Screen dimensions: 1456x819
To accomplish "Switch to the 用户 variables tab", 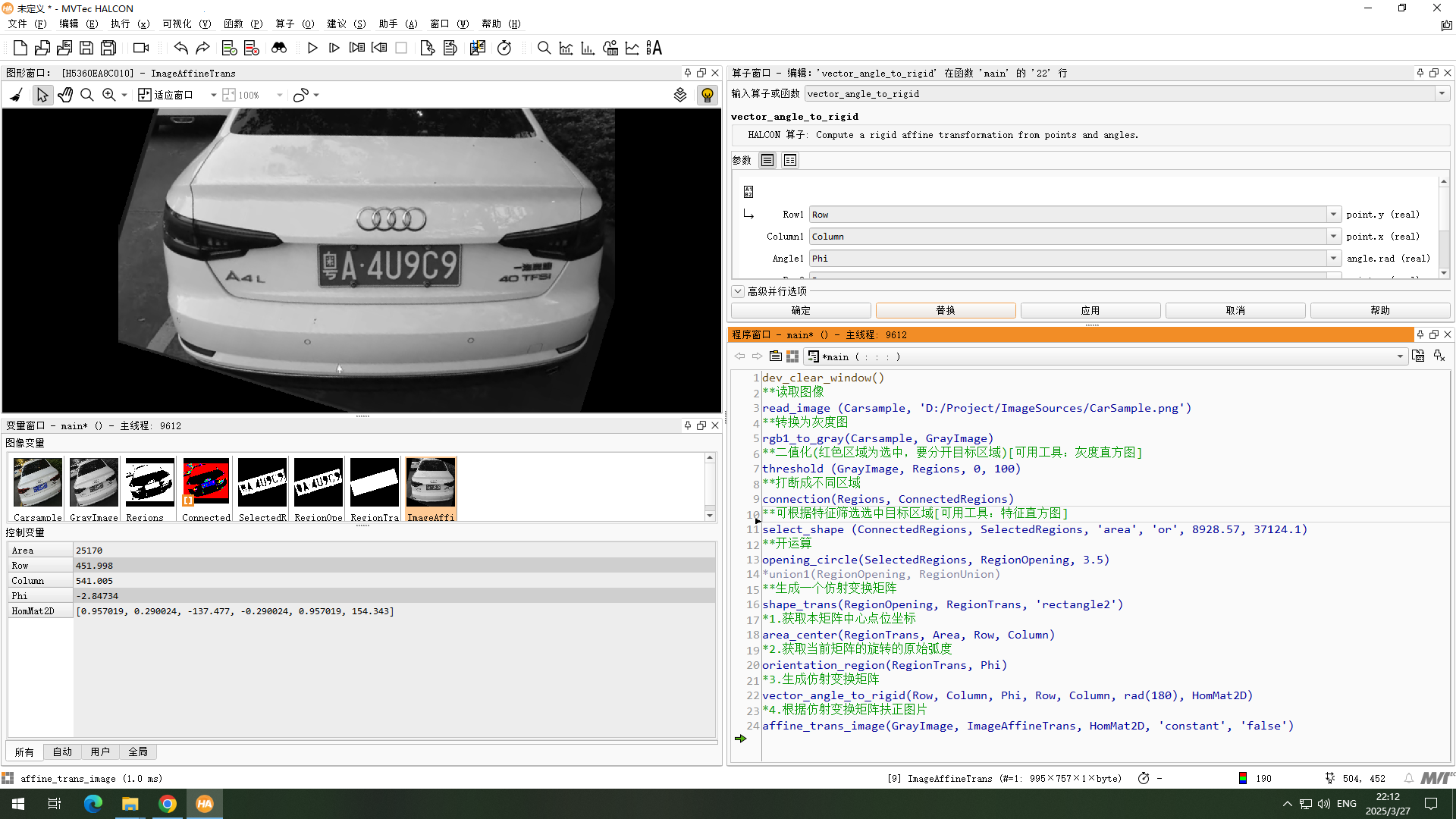I will [100, 752].
